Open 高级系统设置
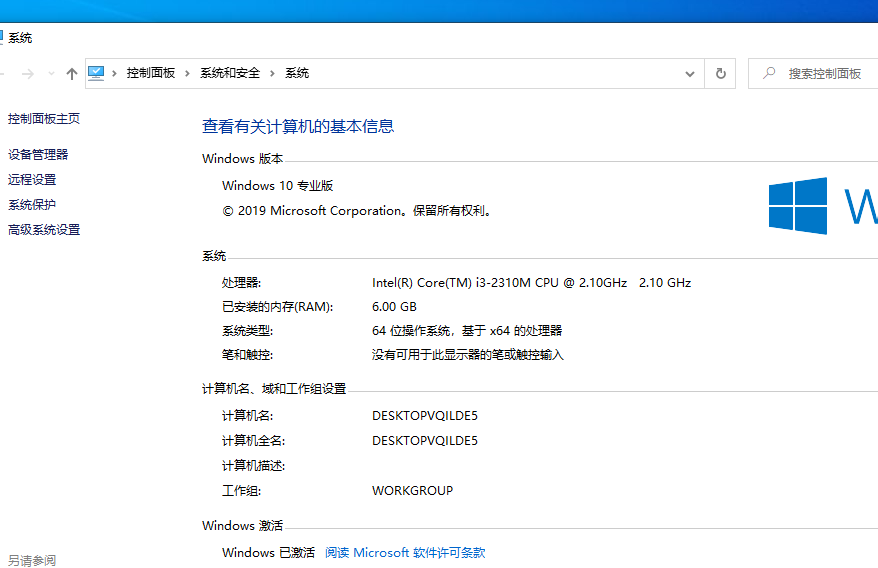 (x=44, y=230)
